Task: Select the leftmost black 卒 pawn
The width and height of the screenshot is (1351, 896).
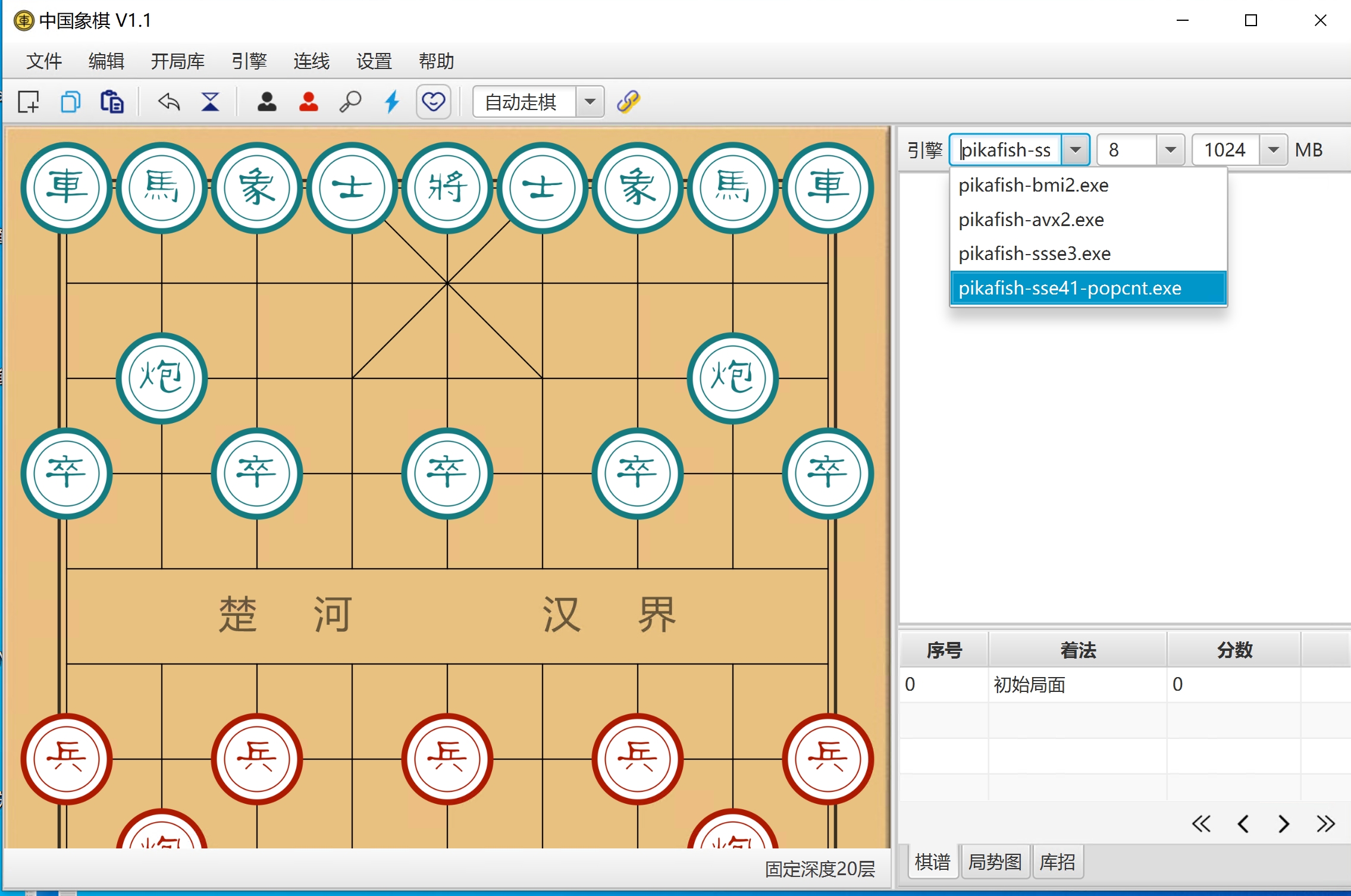Action: 67,474
